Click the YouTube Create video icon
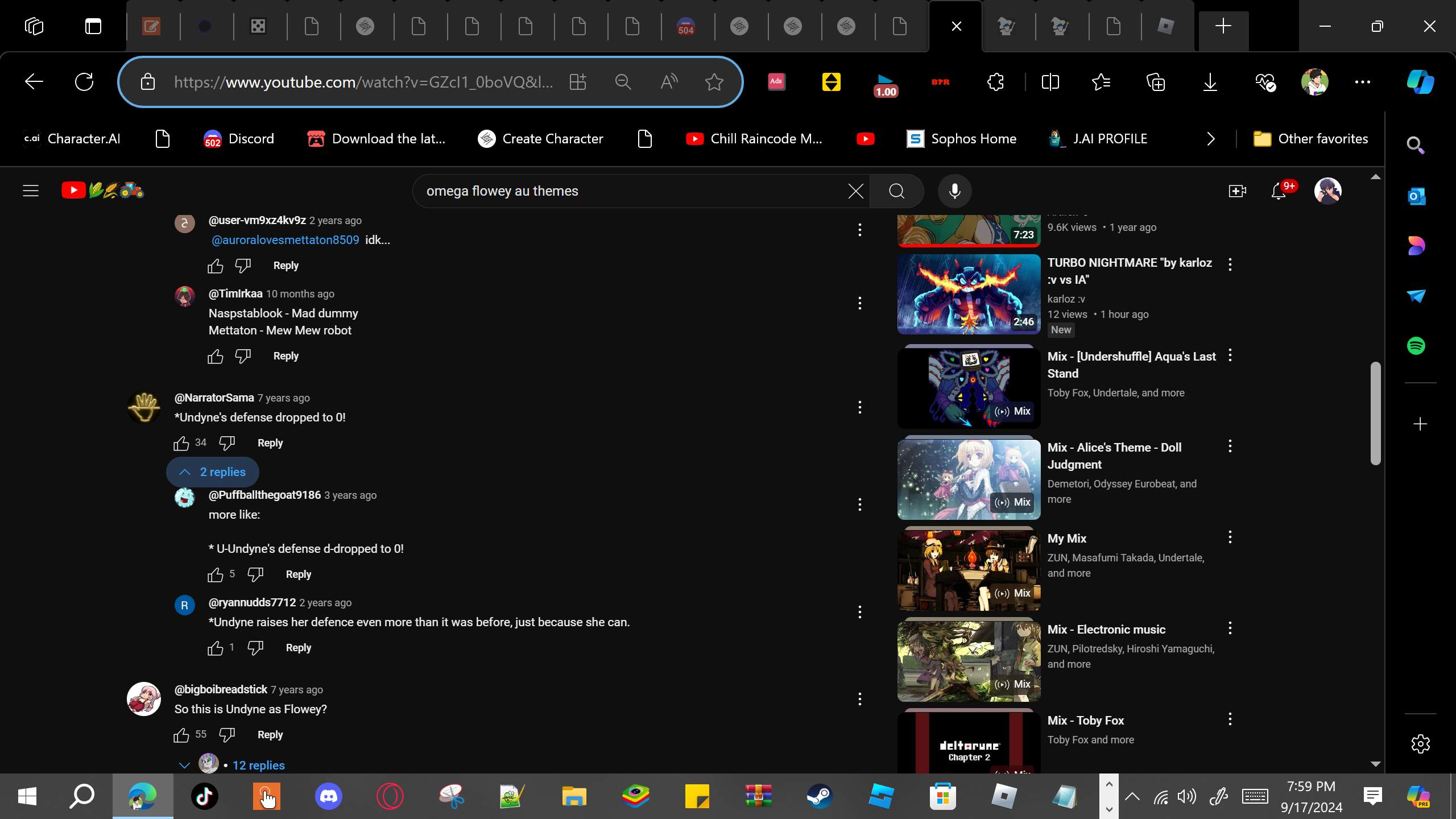 [1237, 191]
